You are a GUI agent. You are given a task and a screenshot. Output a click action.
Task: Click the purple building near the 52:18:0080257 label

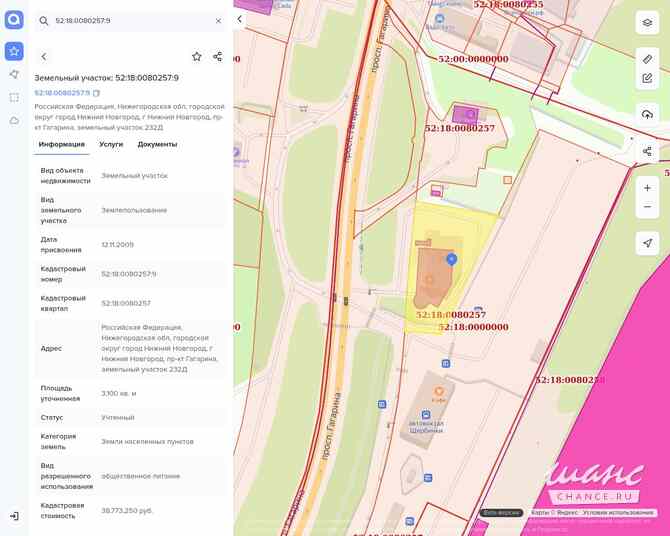465,115
